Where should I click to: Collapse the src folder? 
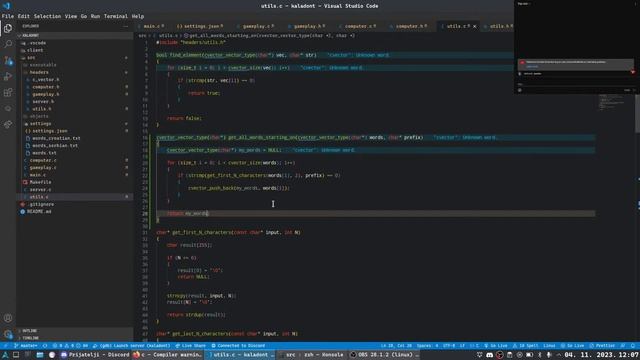(75, 58)
